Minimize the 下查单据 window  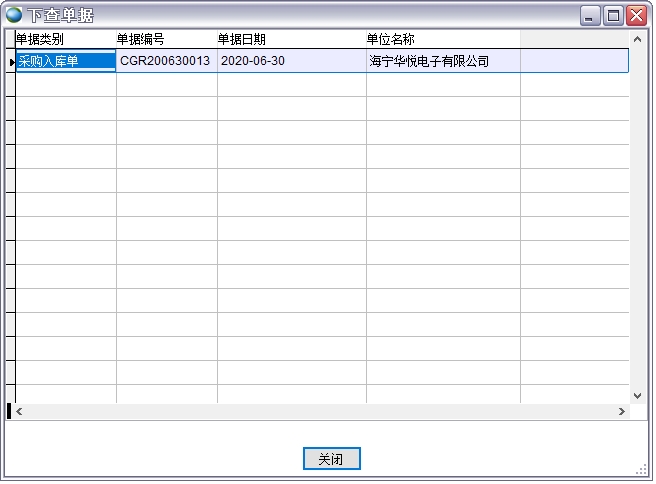(x=591, y=15)
